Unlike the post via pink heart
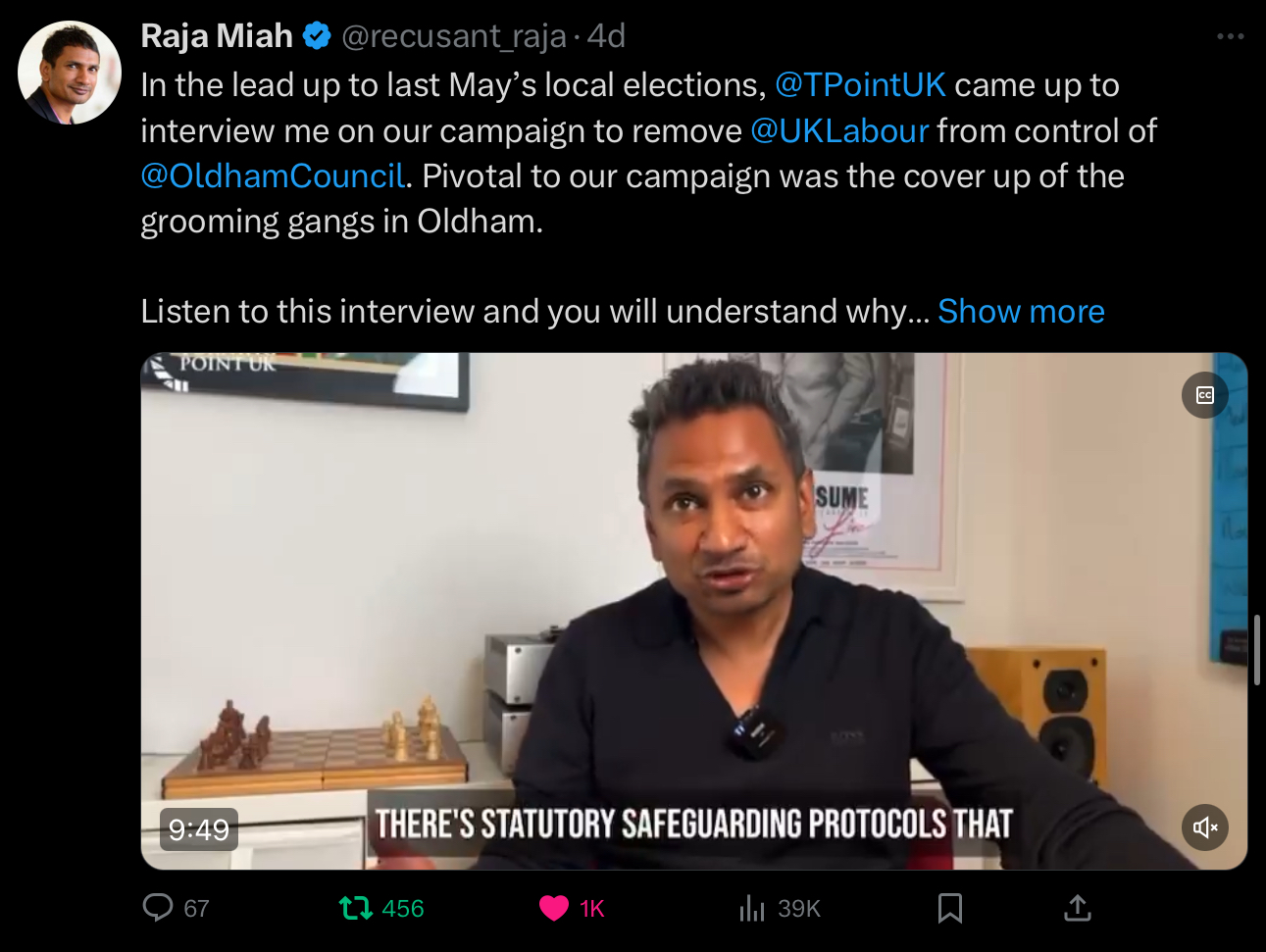Image resolution: width=1266 pixels, height=952 pixels. (554, 909)
